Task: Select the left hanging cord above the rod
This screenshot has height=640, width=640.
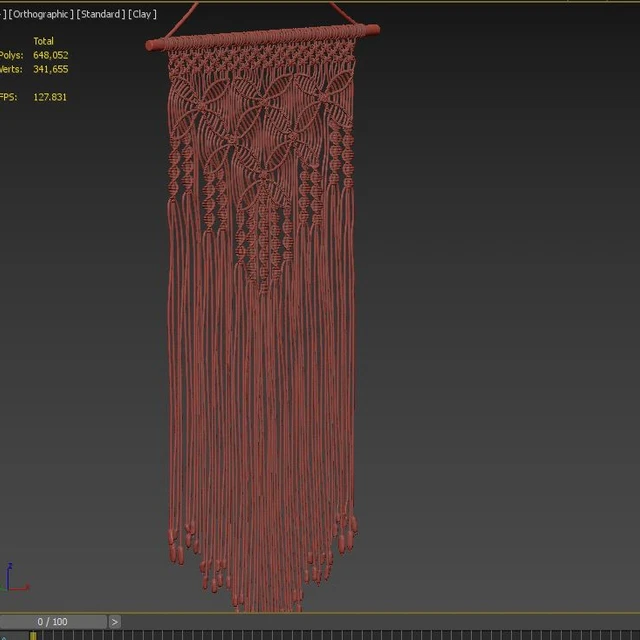Action: pos(184,20)
